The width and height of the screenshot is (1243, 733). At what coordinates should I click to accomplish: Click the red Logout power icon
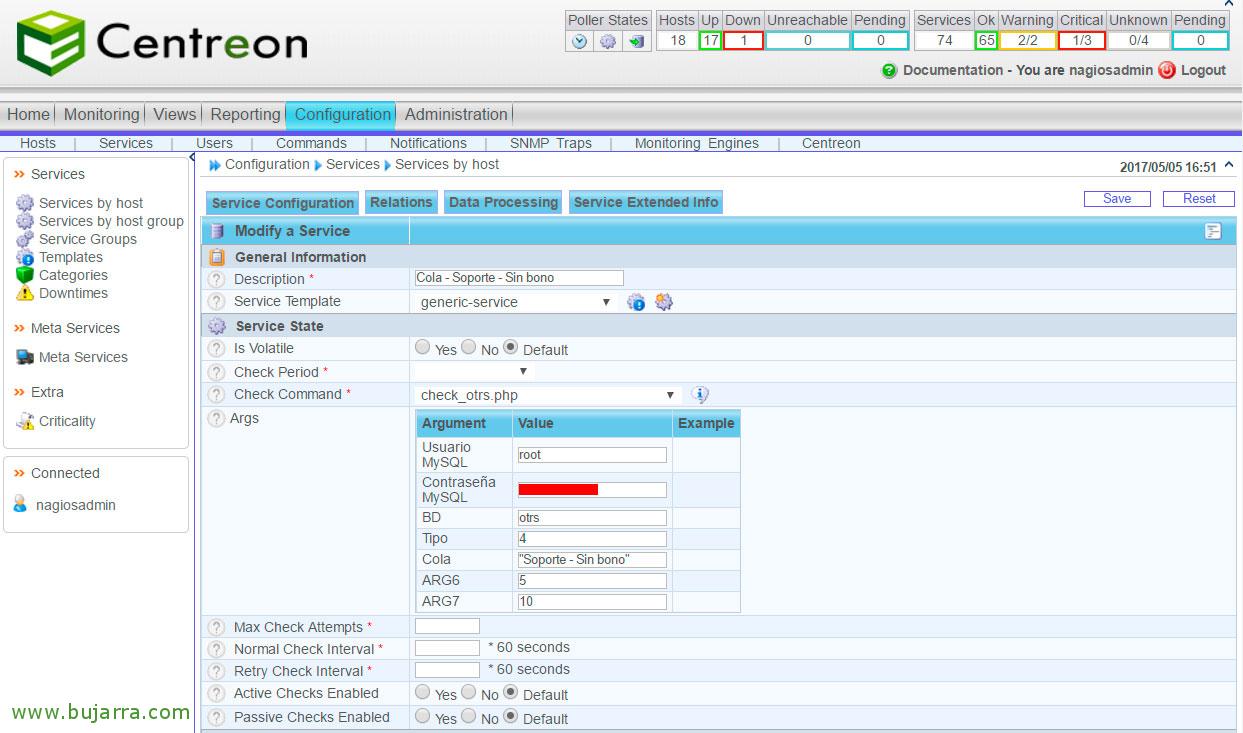pyautogui.click(x=1166, y=70)
